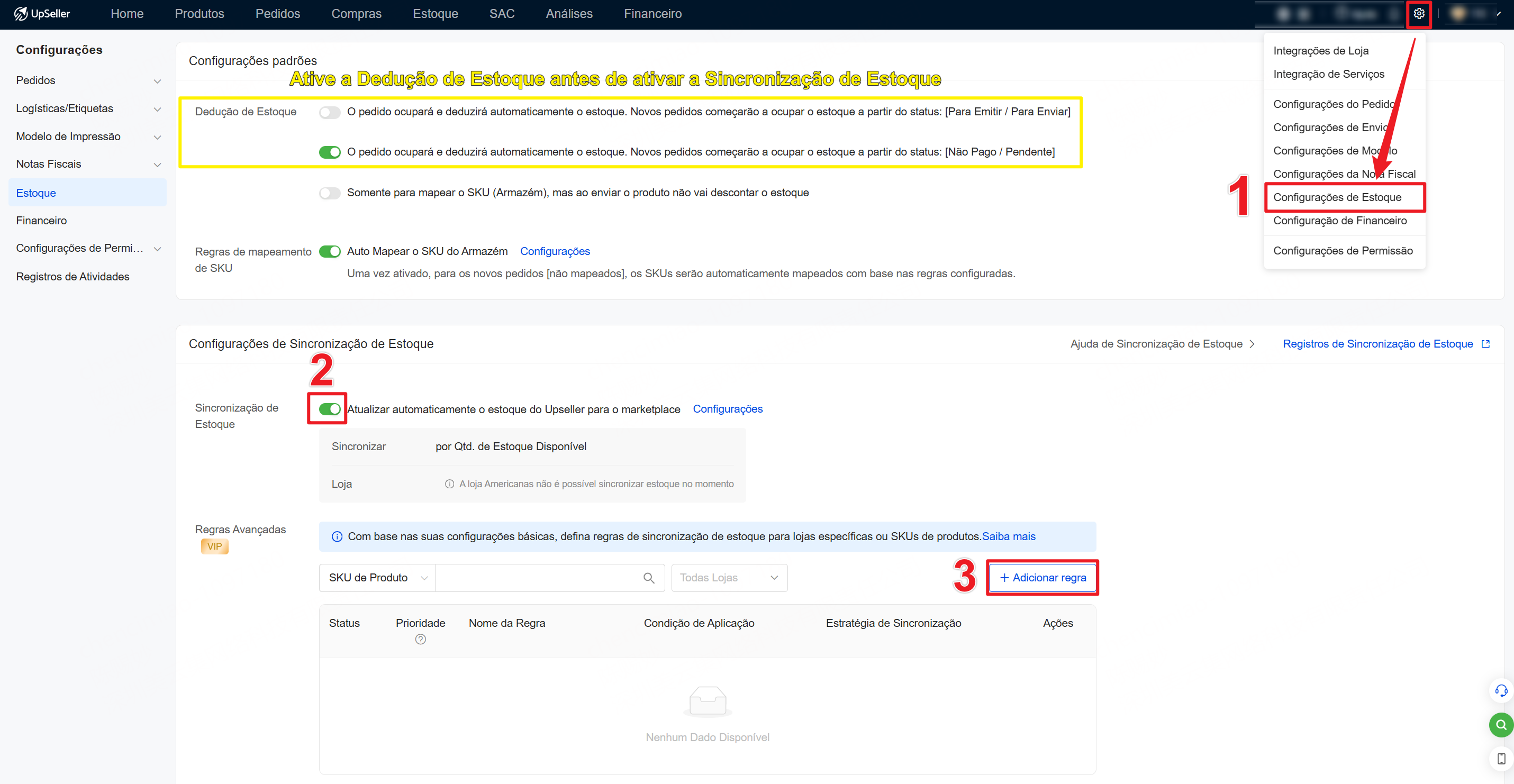Image resolution: width=1514 pixels, height=784 pixels.
Task: Click the settings gear icon in top bar
Action: pos(1418,14)
